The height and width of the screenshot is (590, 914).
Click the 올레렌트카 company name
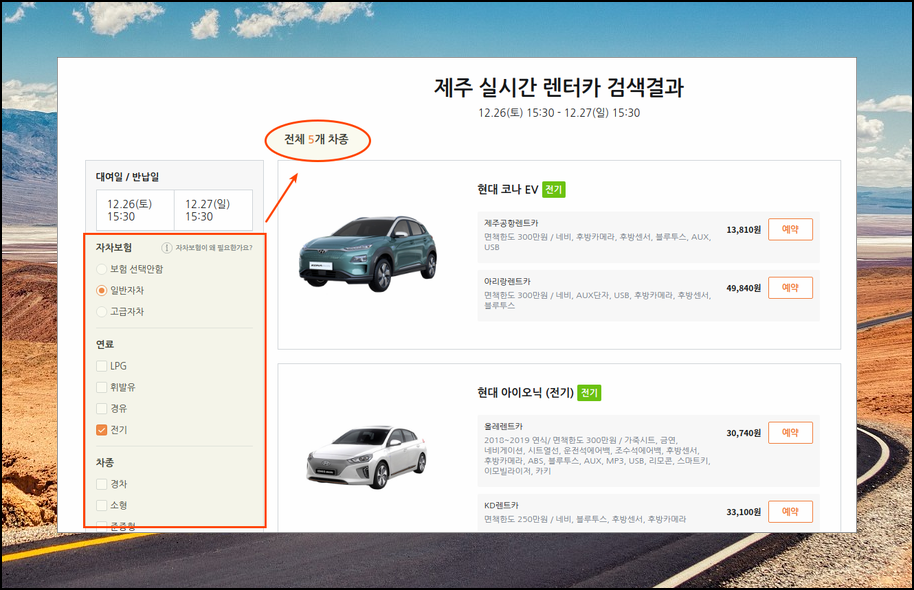(x=504, y=427)
